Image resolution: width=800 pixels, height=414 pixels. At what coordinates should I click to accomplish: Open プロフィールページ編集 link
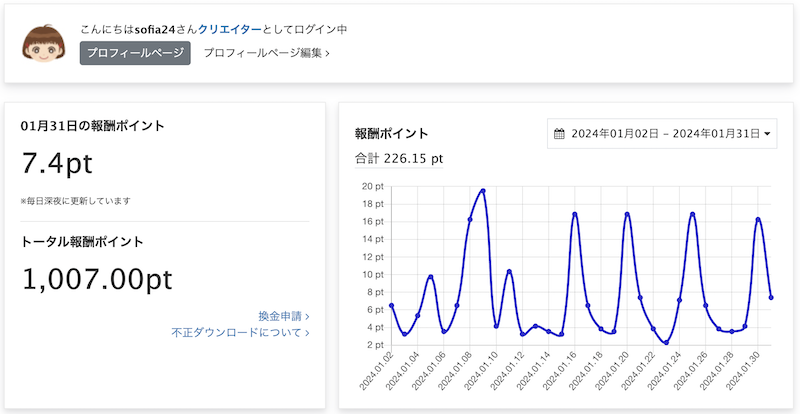pos(266,53)
